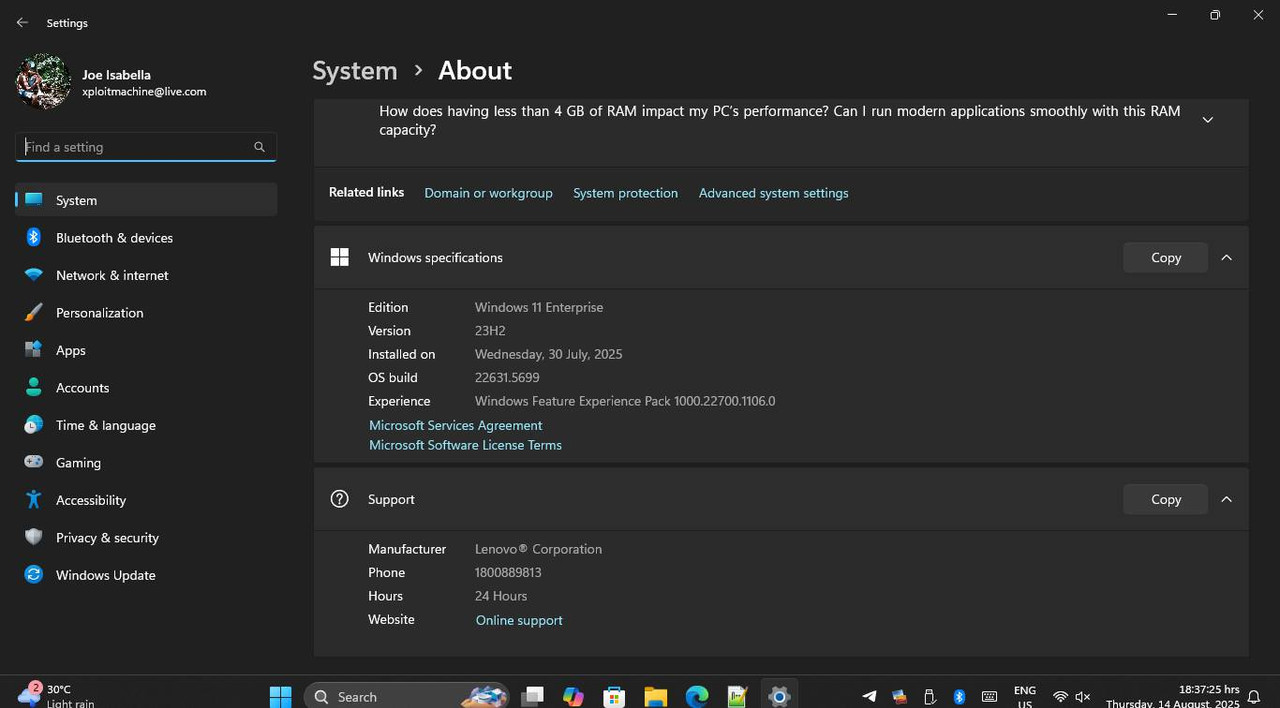This screenshot has height=708, width=1280.
Task: Open the notification bell
Action: pyautogui.click(x=1254, y=697)
